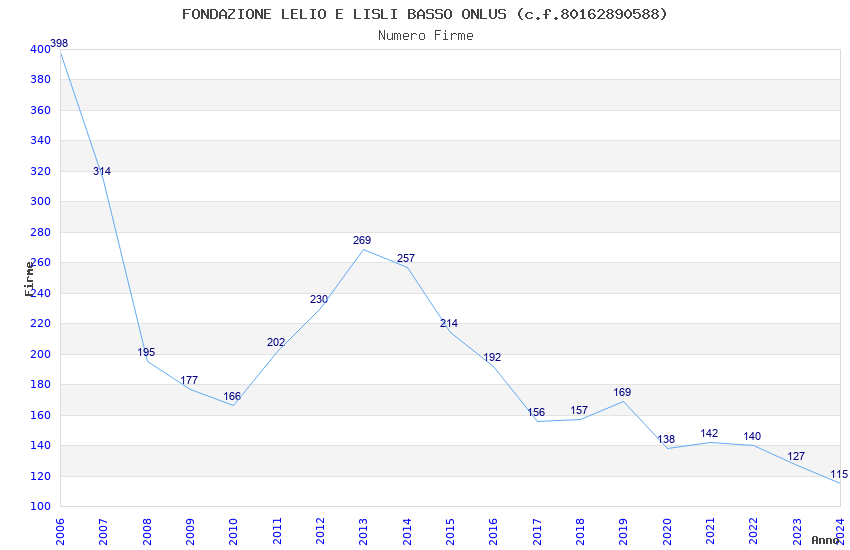The image size is (850, 550).
Task: Click the data label 166
Action: [x=232, y=396]
